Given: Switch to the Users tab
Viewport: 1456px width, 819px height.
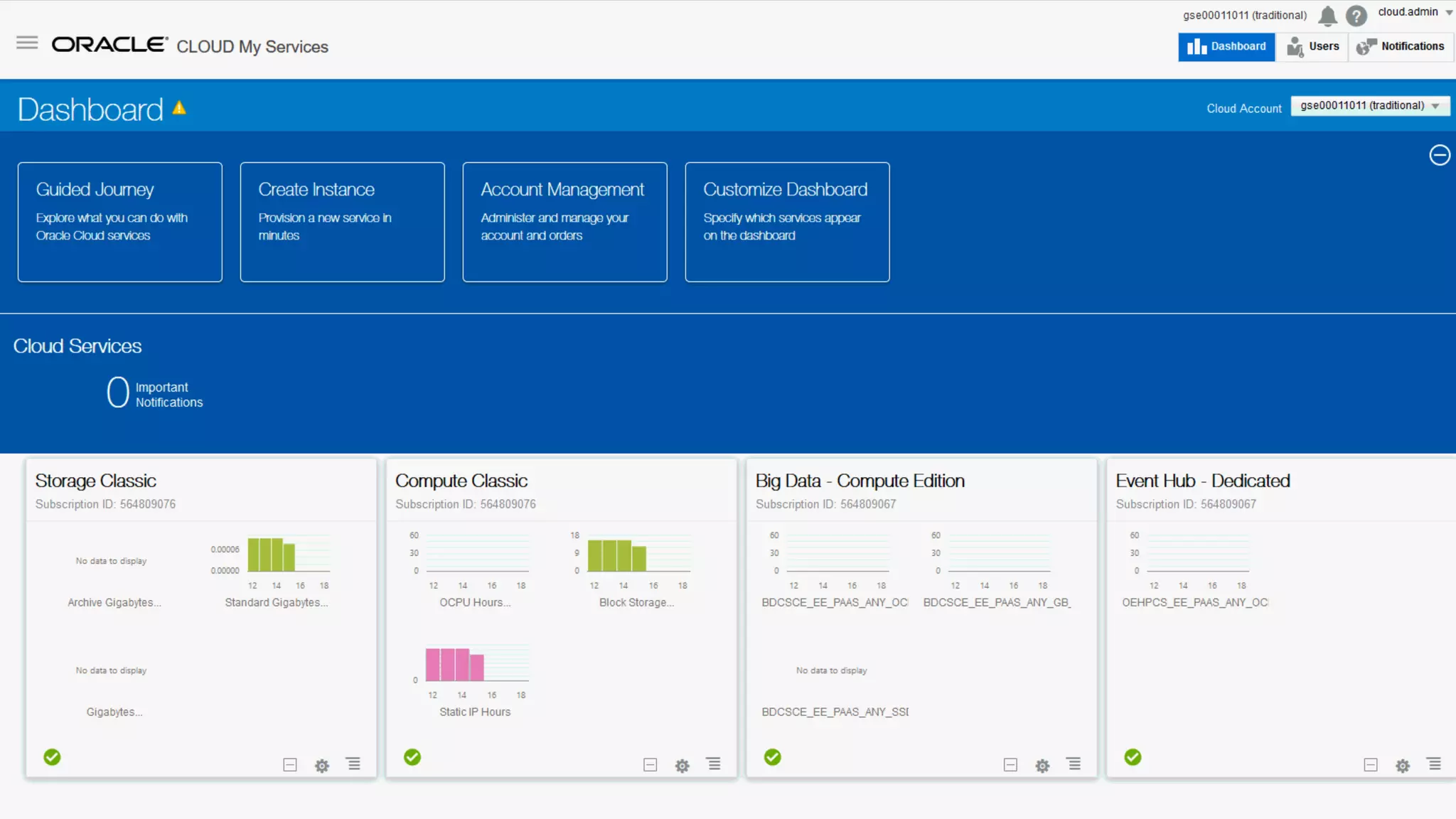Looking at the screenshot, I should coord(1312,47).
